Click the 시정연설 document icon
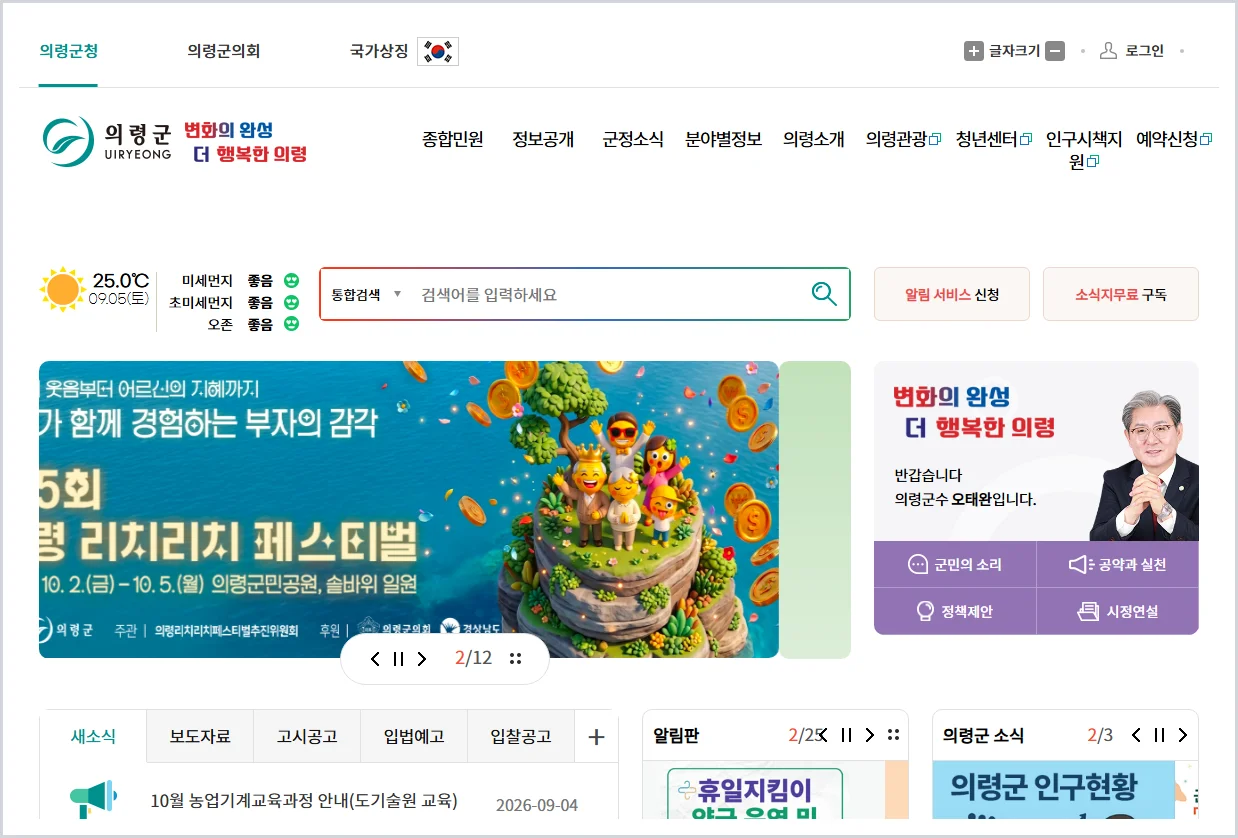The height and width of the screenshot is (838, 1238). (1088, 611)
